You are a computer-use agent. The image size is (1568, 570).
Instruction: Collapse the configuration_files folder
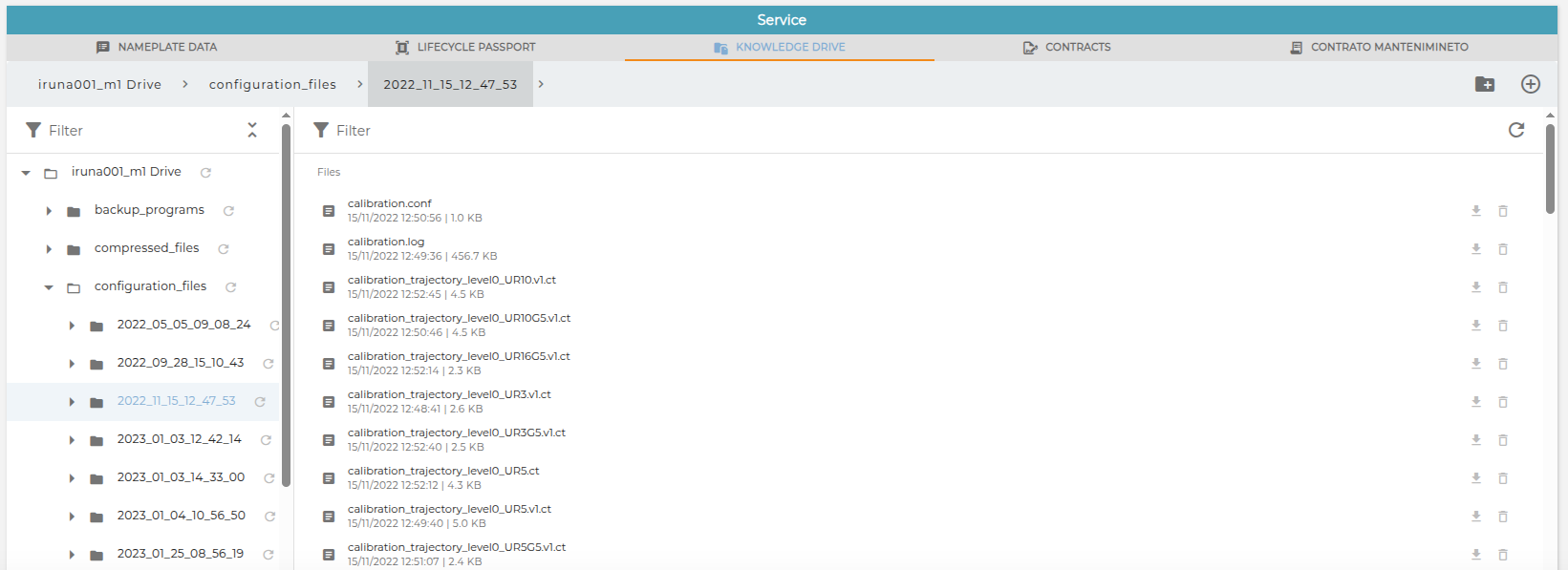(49, 287)
